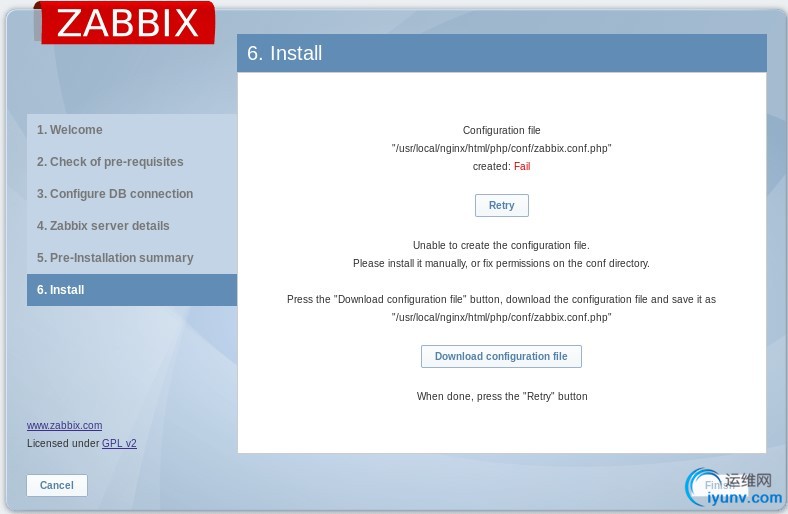Click the 'Configuration file' label text
Viewport: 788px width, 514px height.
(x=502, y=130)
